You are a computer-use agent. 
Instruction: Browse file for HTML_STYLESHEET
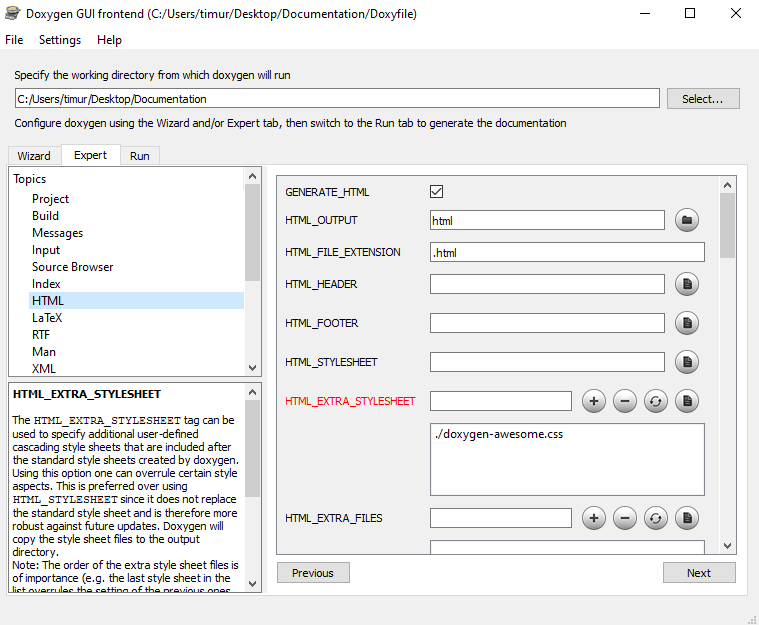coord(687,362)
